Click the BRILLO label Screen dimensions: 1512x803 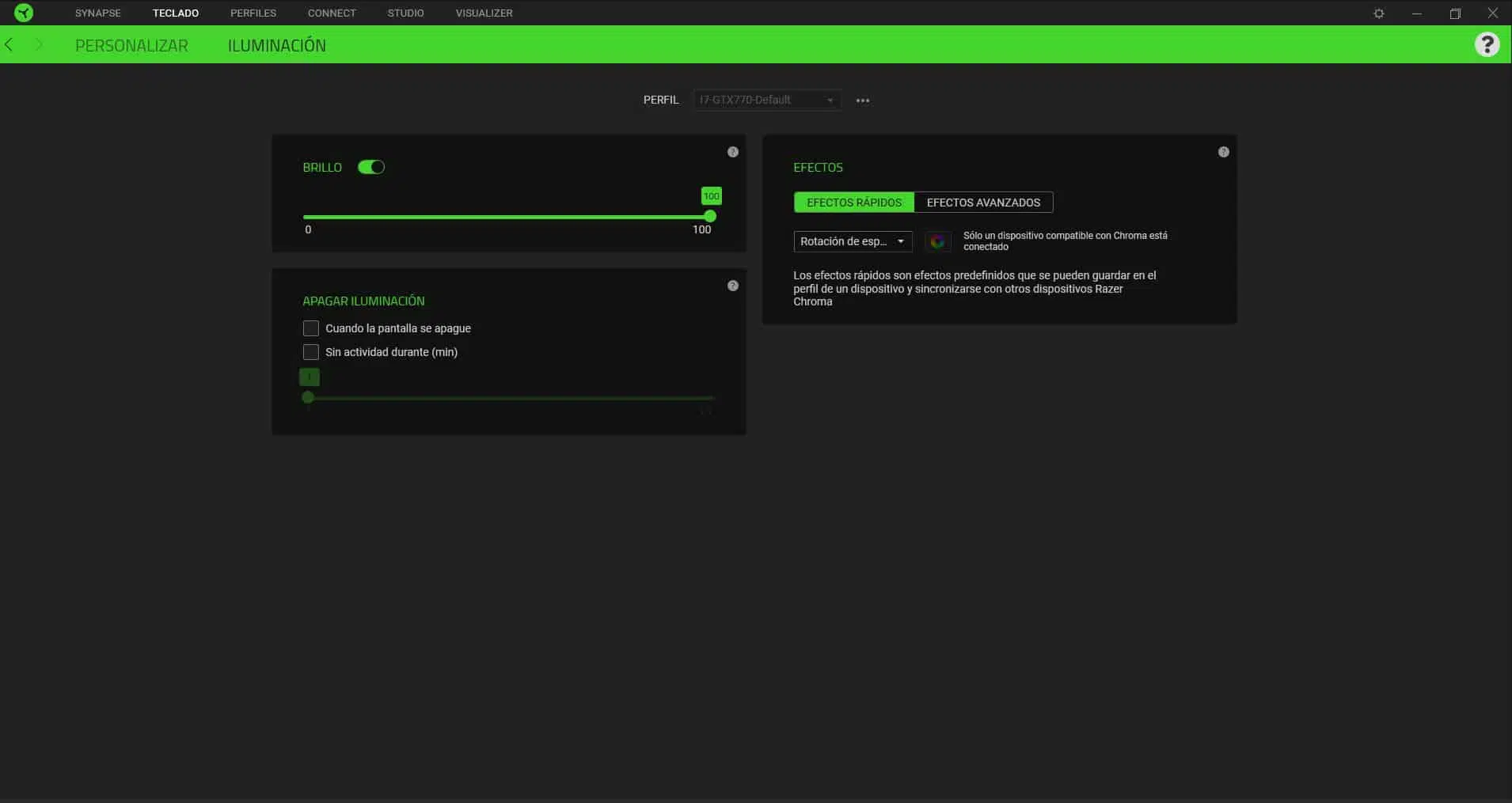point(322,168)
